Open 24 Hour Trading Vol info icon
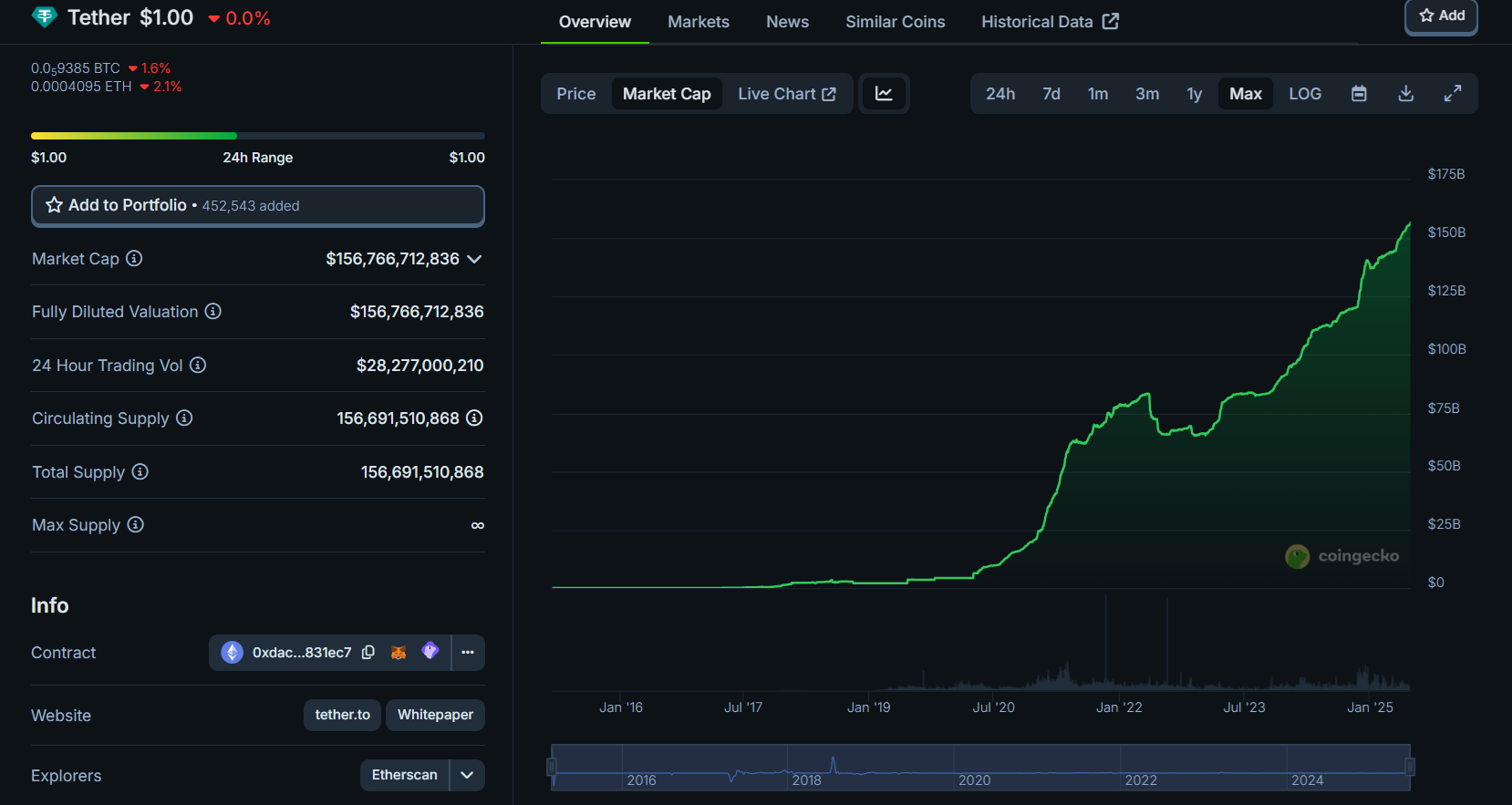 click(198, 365)
